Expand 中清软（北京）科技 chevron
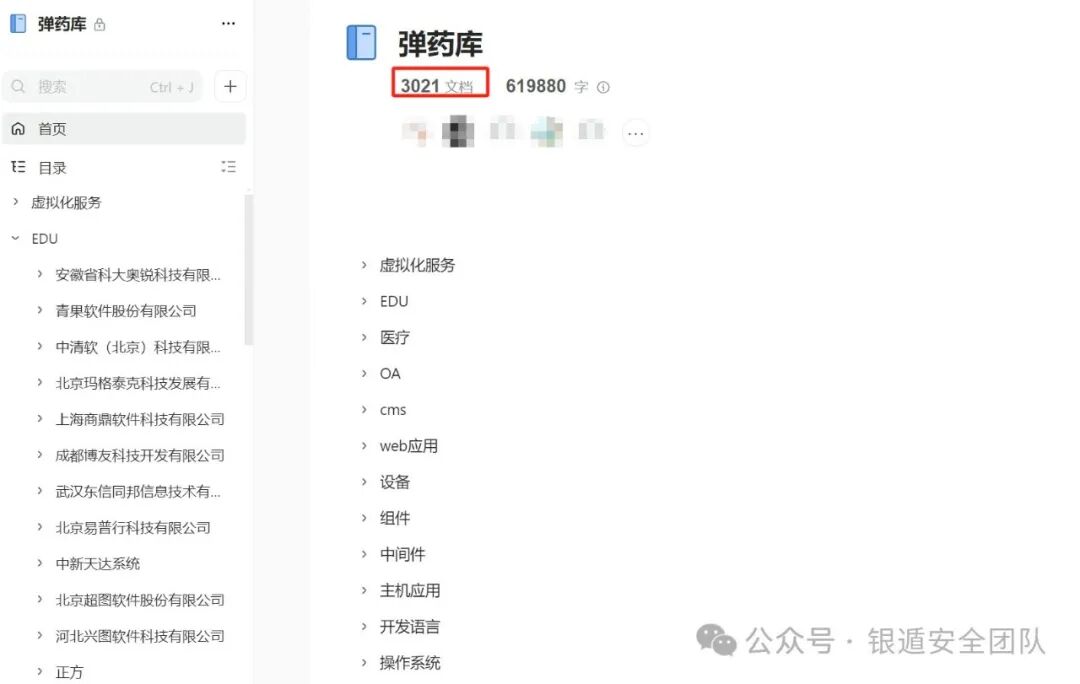 click(40, 346)
